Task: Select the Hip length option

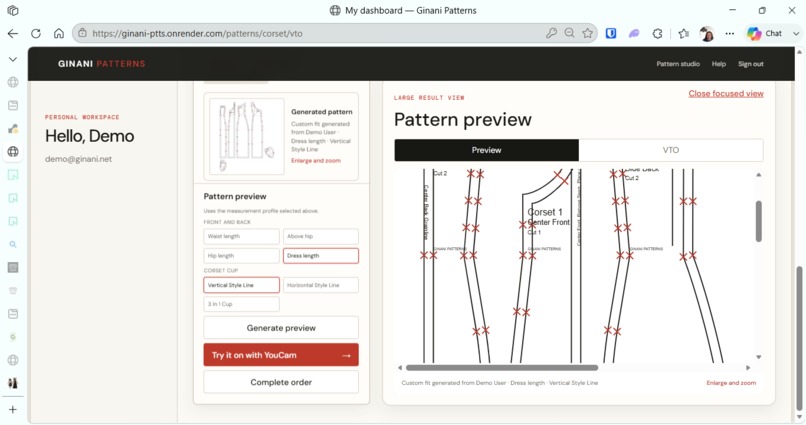Action: coord(241,256)
